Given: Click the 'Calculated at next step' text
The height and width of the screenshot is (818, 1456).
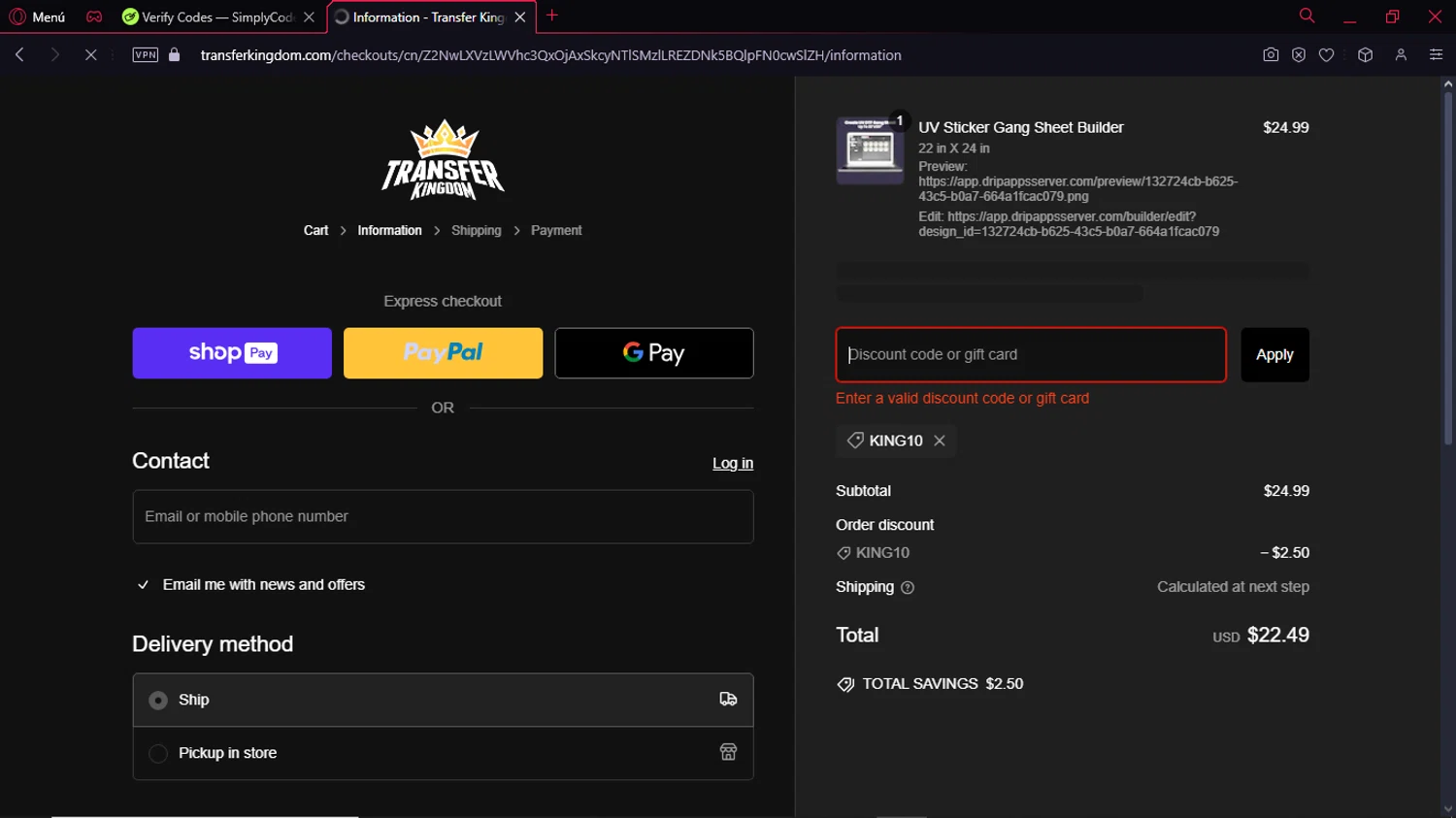Looking at the screenshot, I should tap(1233, 587).
